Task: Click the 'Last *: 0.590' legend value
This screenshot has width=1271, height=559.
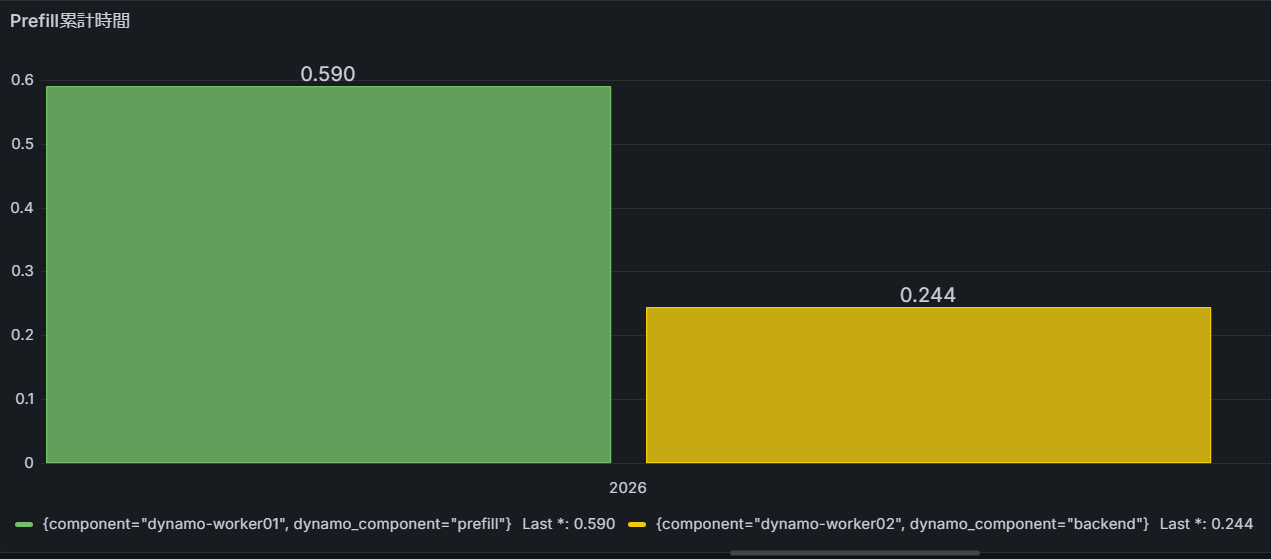Action: (568, 524)
